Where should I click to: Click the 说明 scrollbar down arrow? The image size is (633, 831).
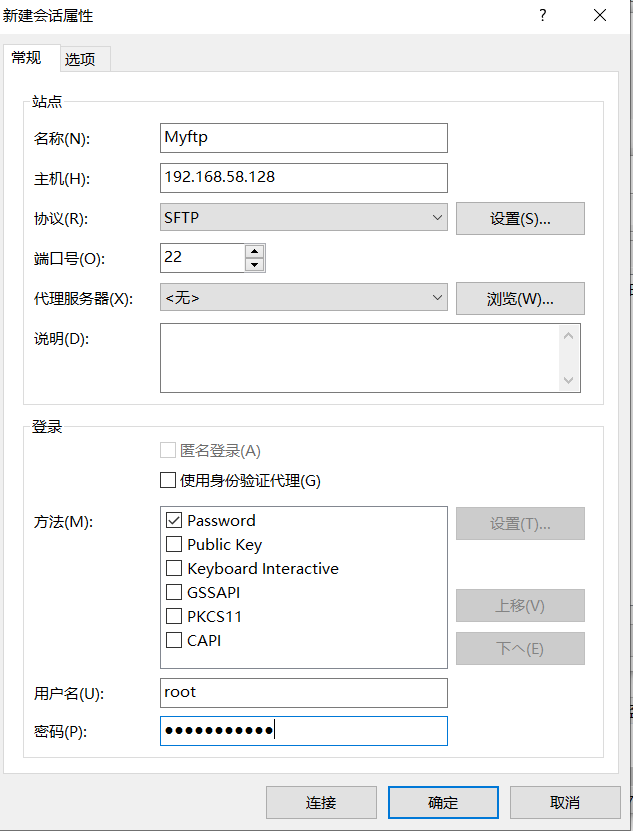click(x=569, y=380)
